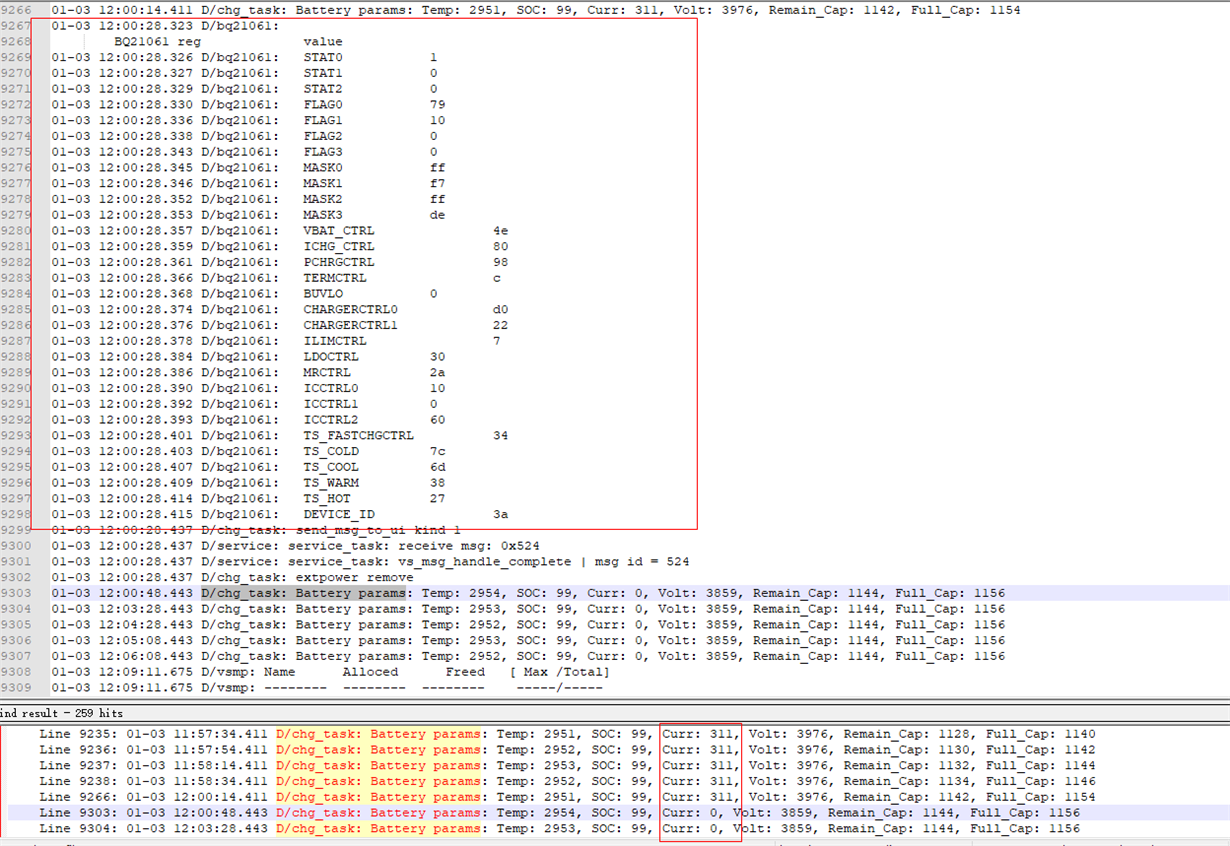Click the ICHG_CTRL line with value 80
The height and width of the screenshot is (846, 1230).
tap(280, 246)
